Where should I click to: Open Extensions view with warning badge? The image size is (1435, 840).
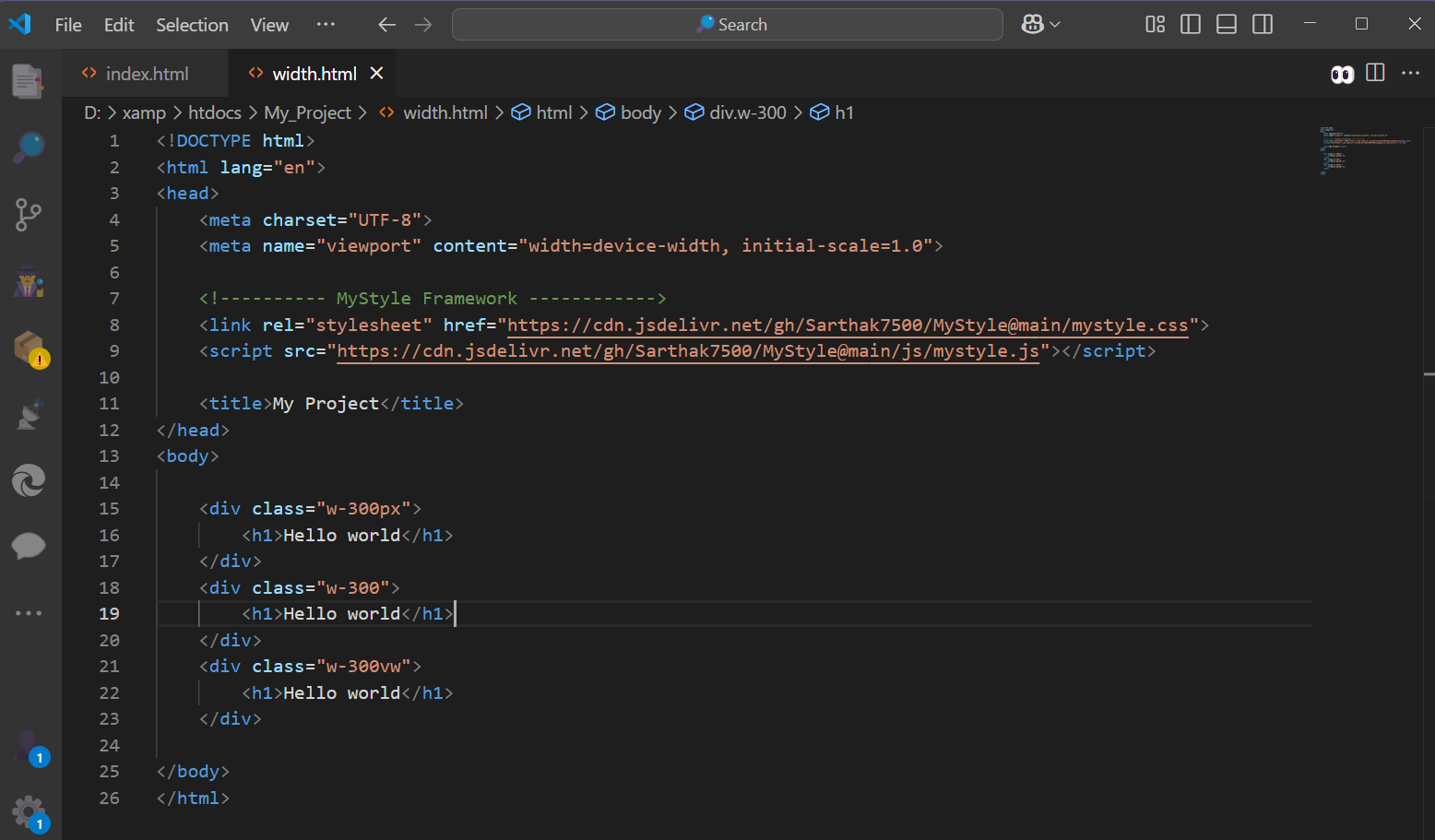[x=29, y=349]
